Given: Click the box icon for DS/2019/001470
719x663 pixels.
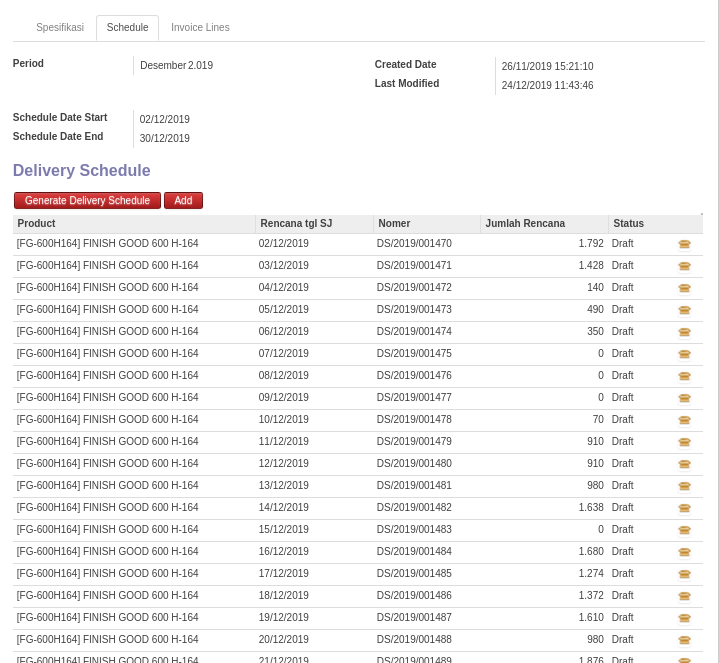Looking at the screenshot, I should click(x=684, y=244).
